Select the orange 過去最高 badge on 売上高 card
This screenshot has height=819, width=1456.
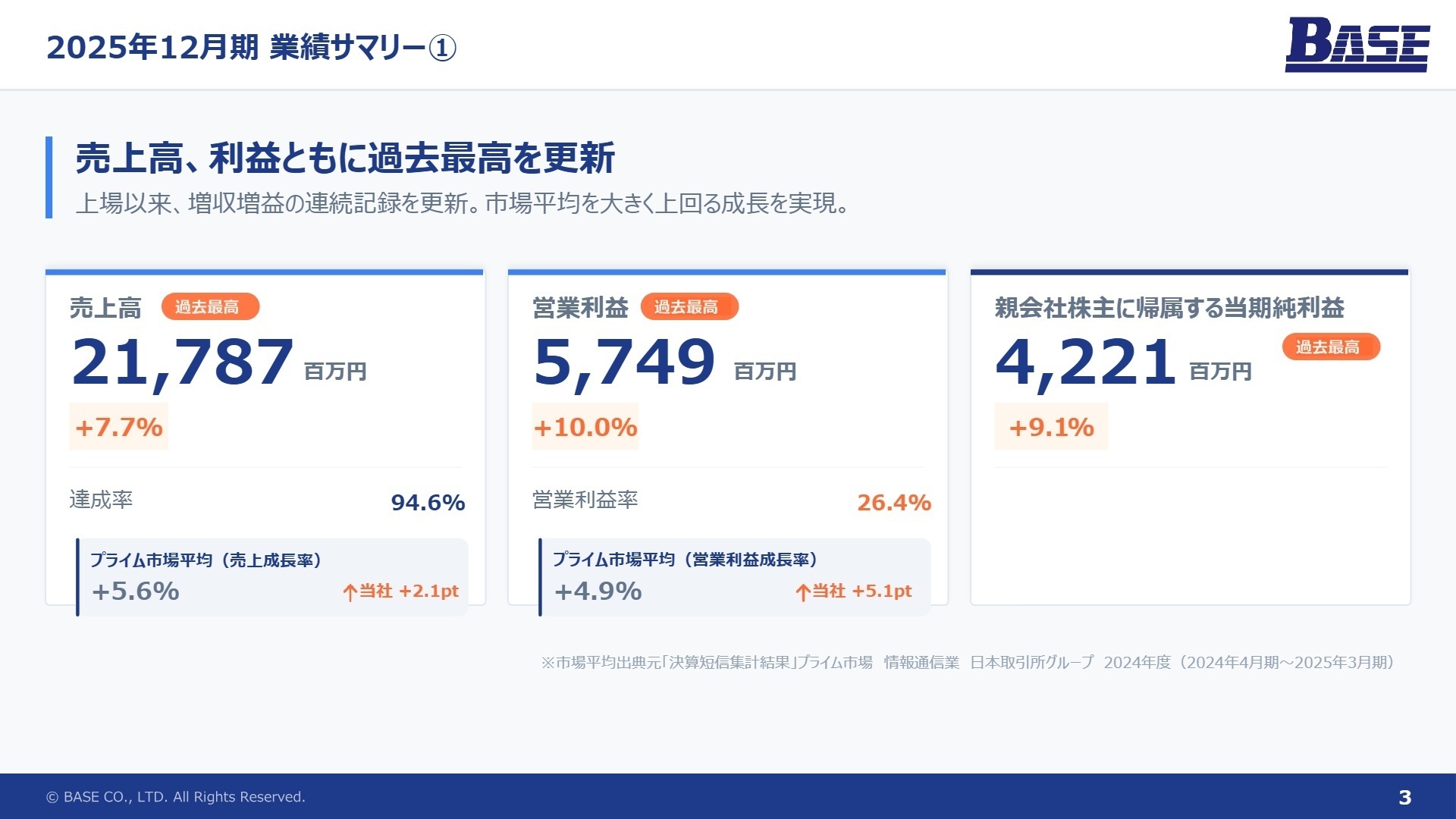tap(211, 306)
